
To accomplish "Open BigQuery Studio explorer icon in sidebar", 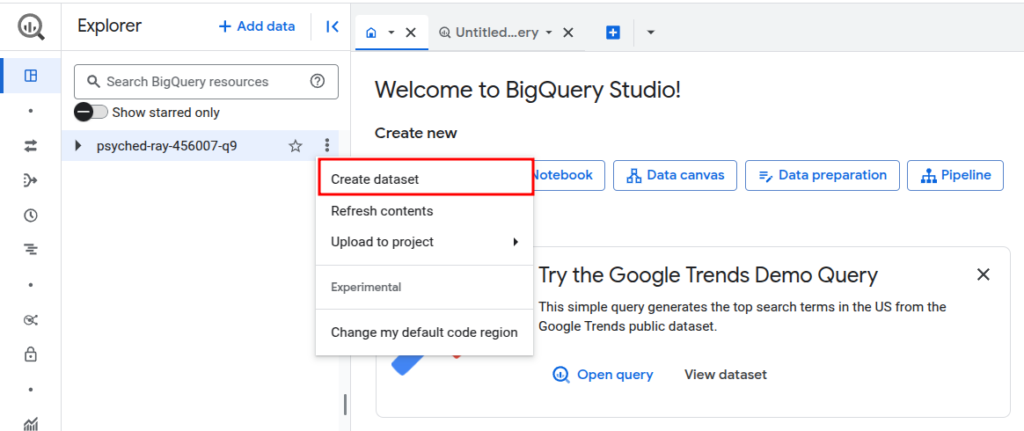I will [31, 76].
